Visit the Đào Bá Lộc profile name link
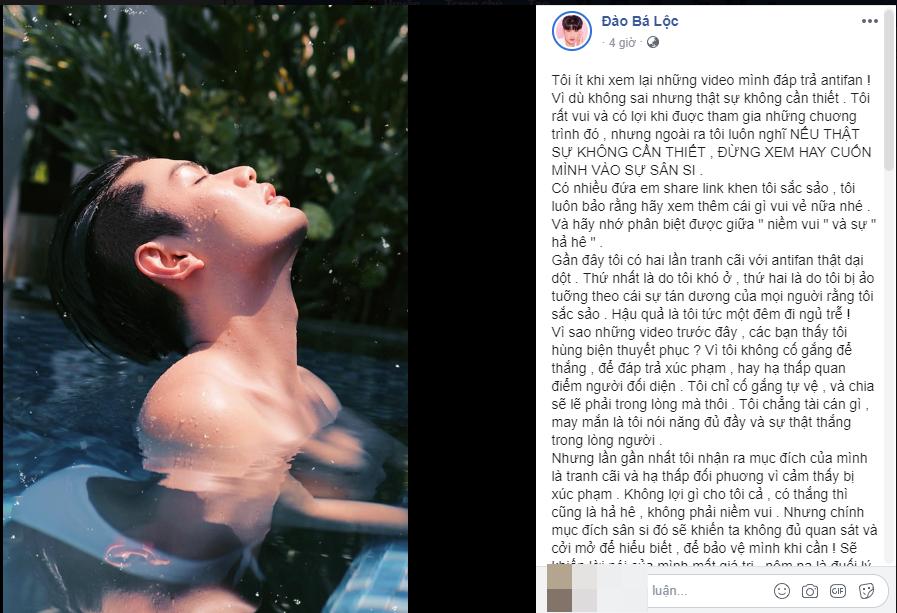Viewport: 897px width, 613px height. click(640, 21)
